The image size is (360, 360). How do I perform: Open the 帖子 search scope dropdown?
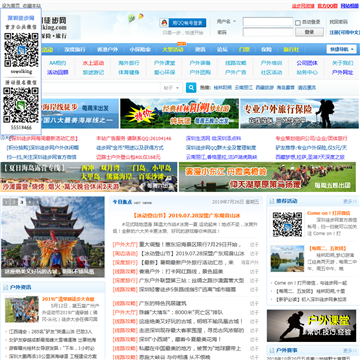pyautogui.click(x=172, y=88)
